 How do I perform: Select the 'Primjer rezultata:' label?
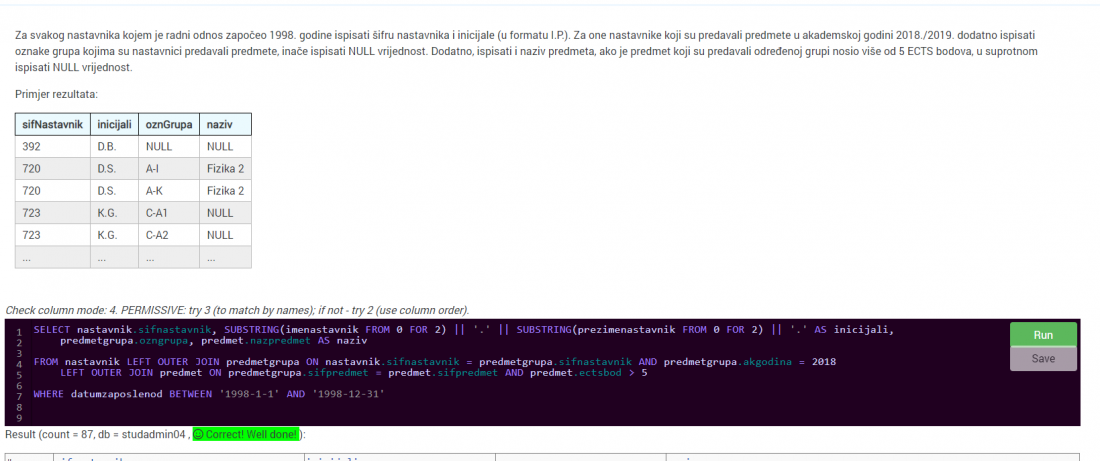[57, 94]
